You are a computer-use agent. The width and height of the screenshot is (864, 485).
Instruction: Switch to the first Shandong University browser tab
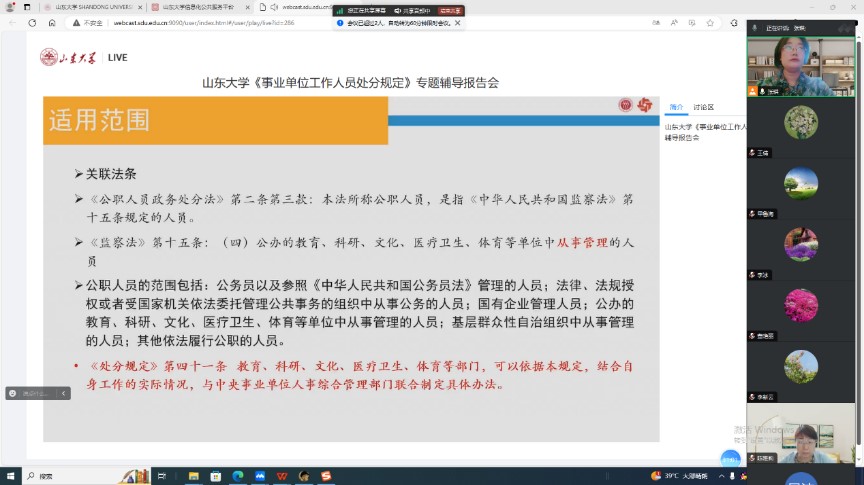point(88,7)
